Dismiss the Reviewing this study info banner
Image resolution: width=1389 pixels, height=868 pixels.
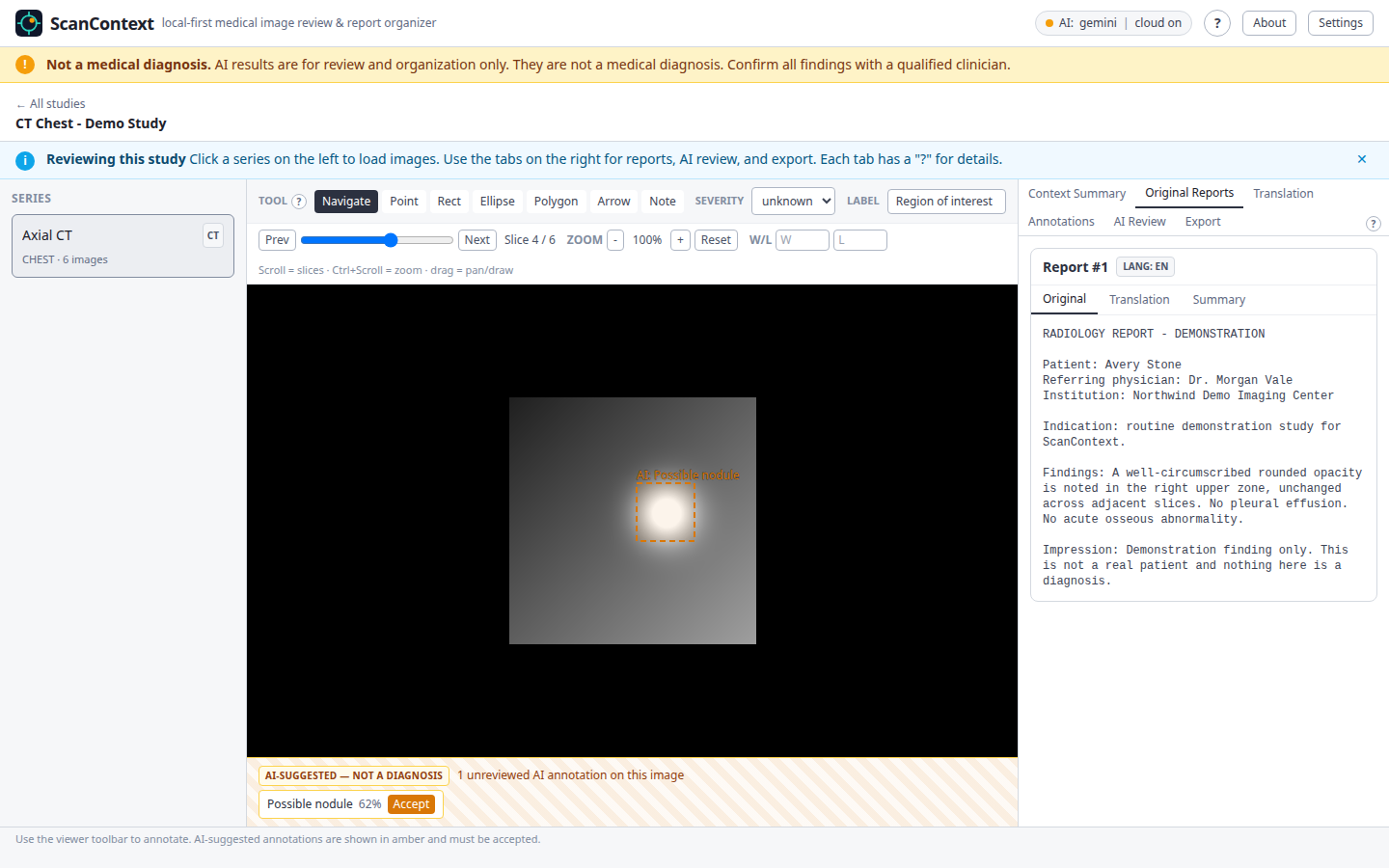(1362, 159)
